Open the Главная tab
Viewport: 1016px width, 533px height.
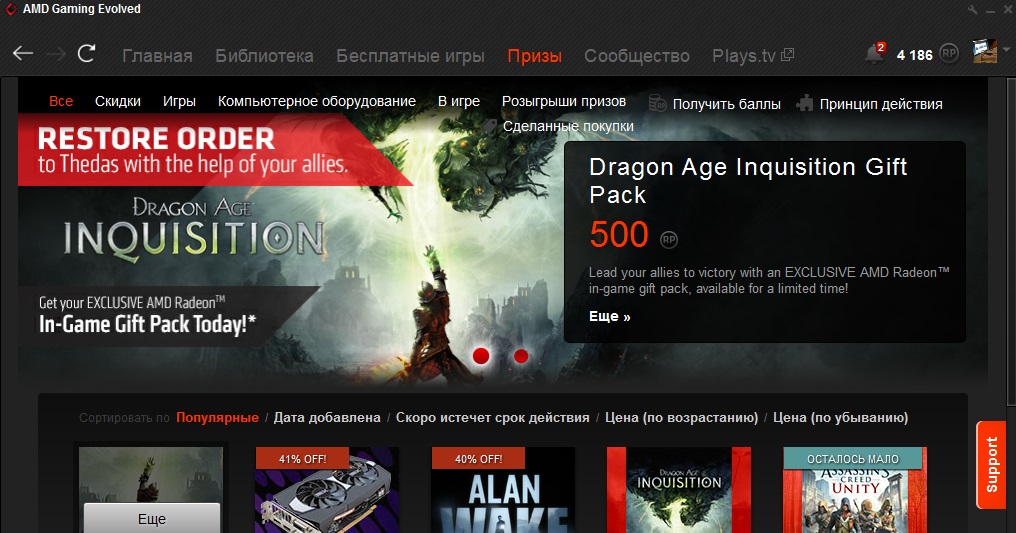[157, 56]
